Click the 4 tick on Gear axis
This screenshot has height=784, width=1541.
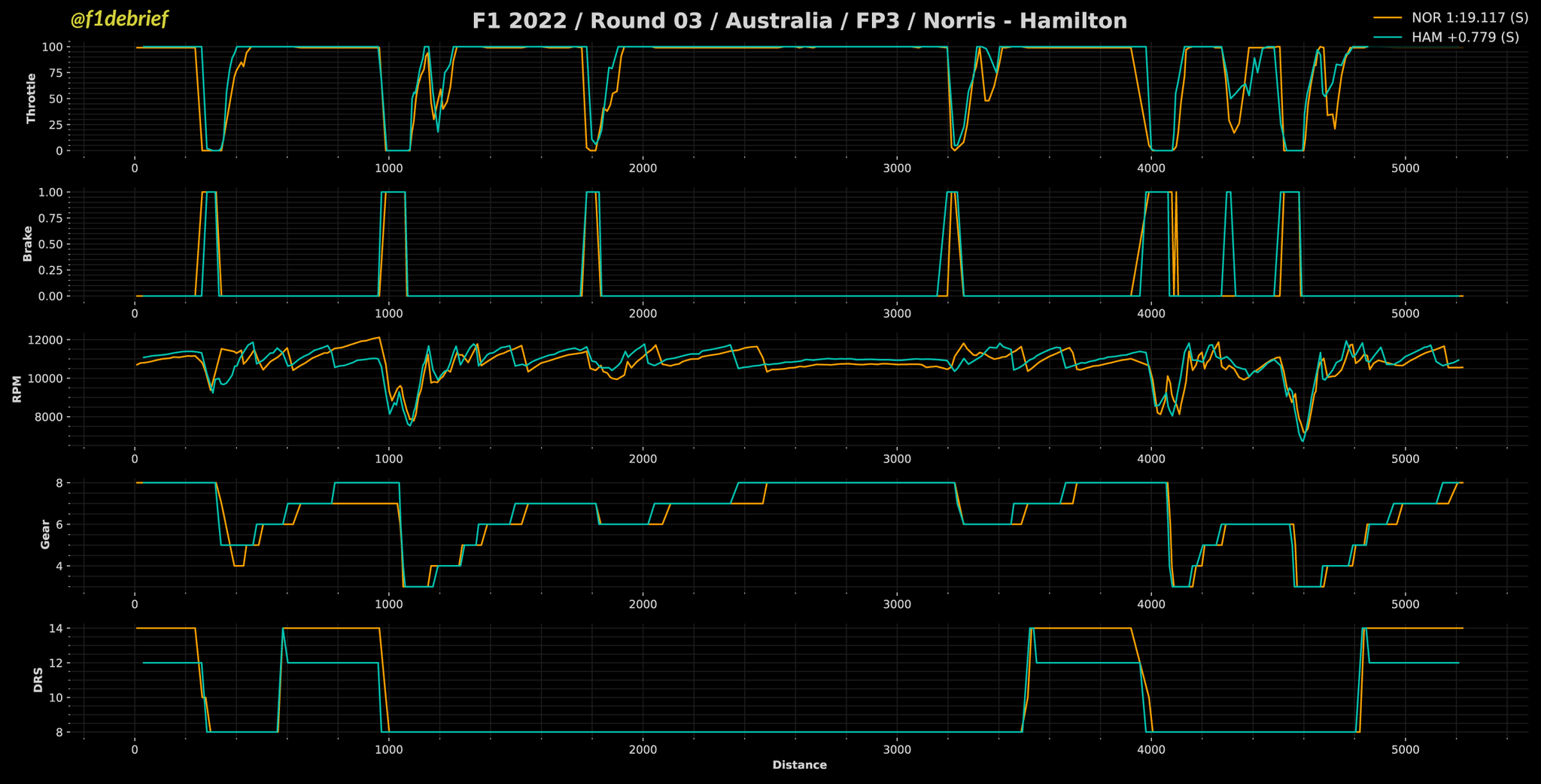click(58, 566)
